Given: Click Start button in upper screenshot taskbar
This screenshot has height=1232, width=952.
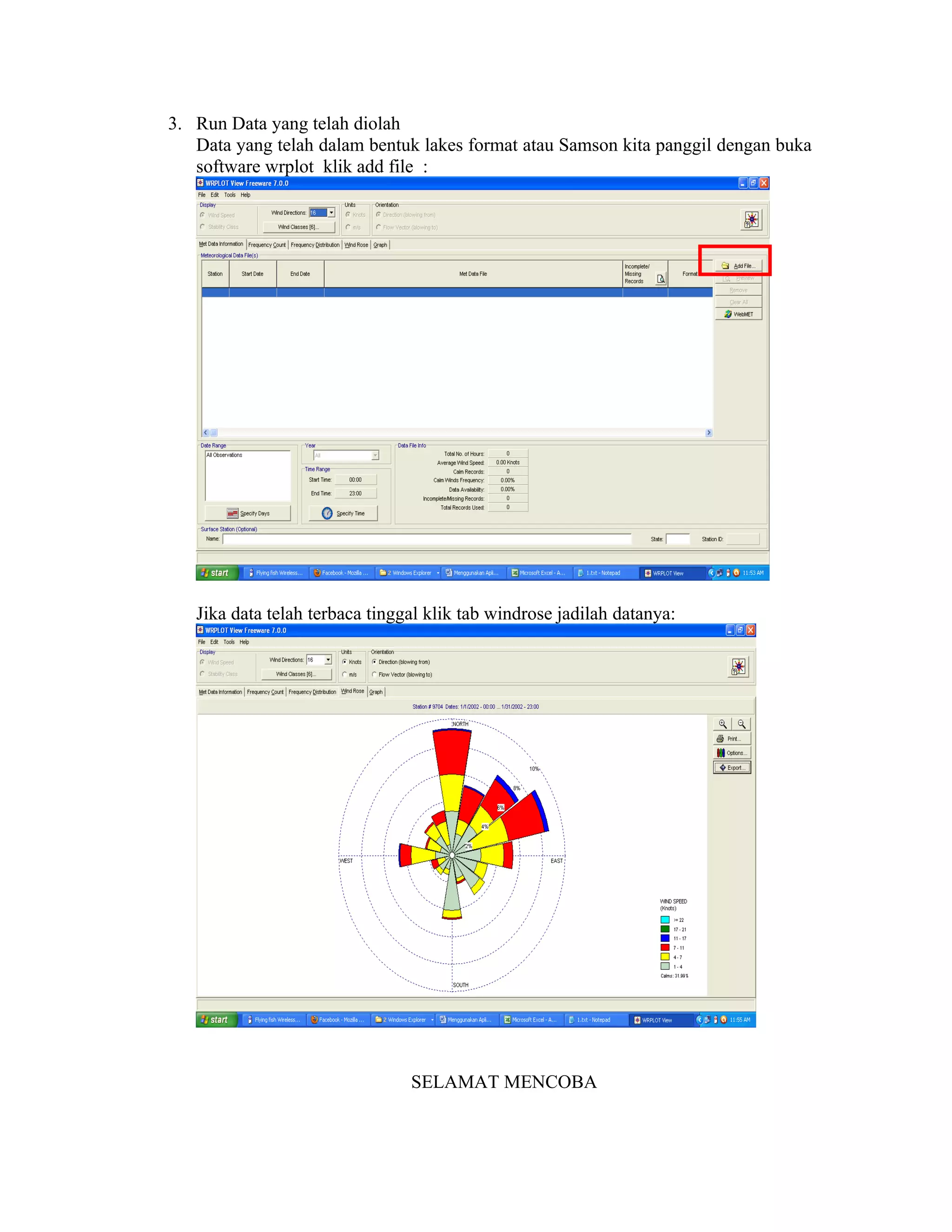Looking at the screenshot, I should coord(217,573).
